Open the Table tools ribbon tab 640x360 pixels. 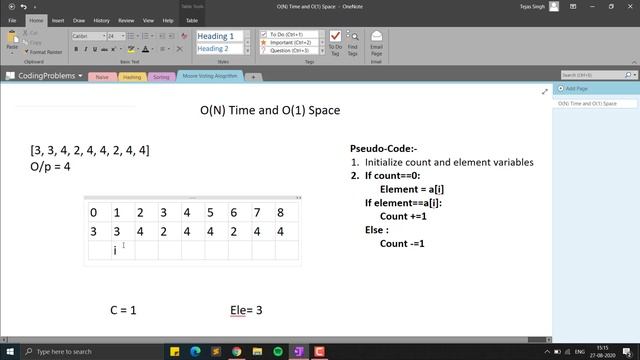pos(192,20)
